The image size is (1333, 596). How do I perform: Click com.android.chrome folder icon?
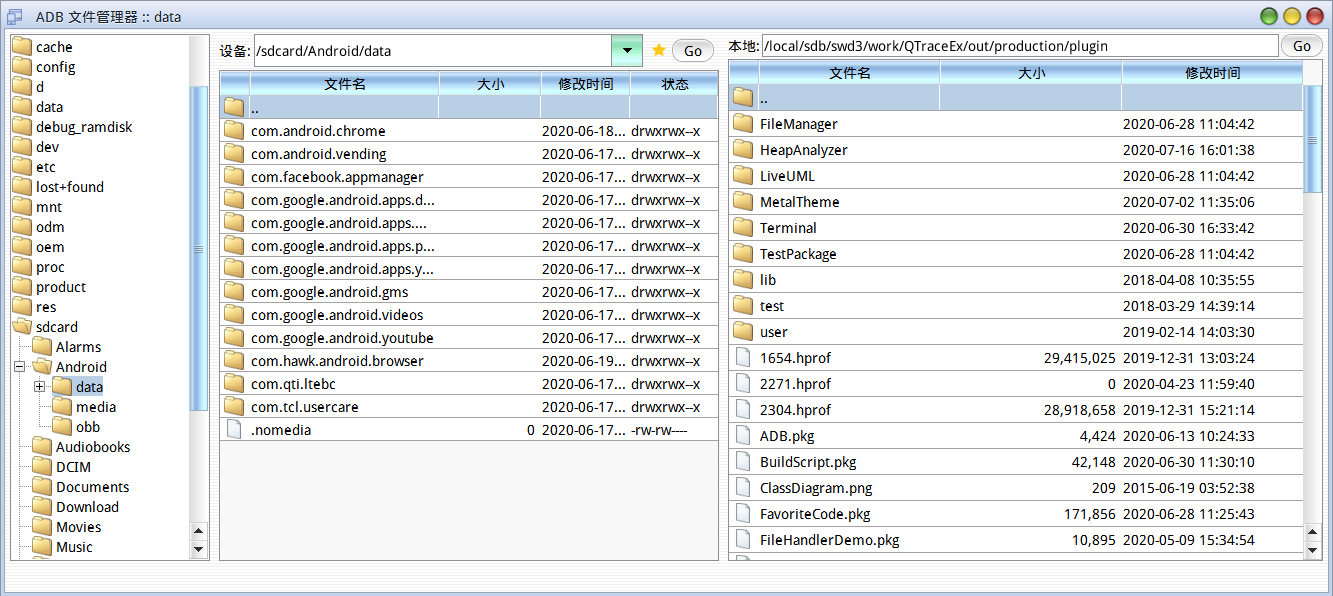[234, 130]
